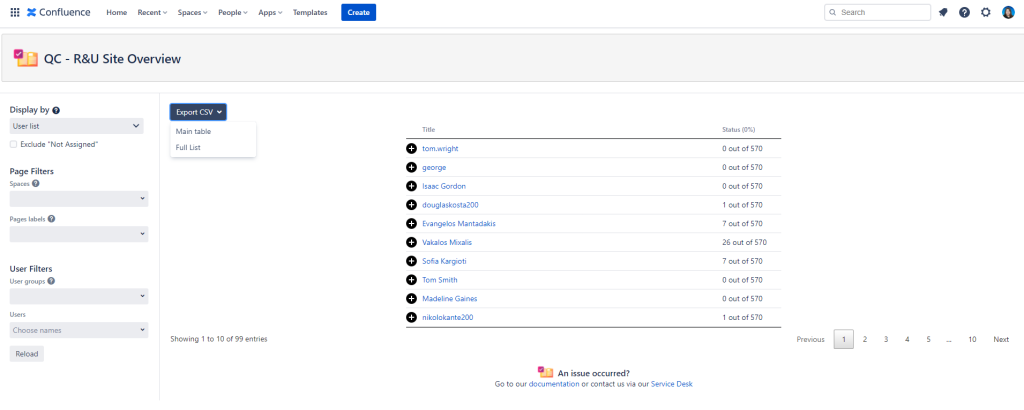Open the Spaces page filter dropdown
The width and height of the screenshot is (1024, 410).
(78, 199)
